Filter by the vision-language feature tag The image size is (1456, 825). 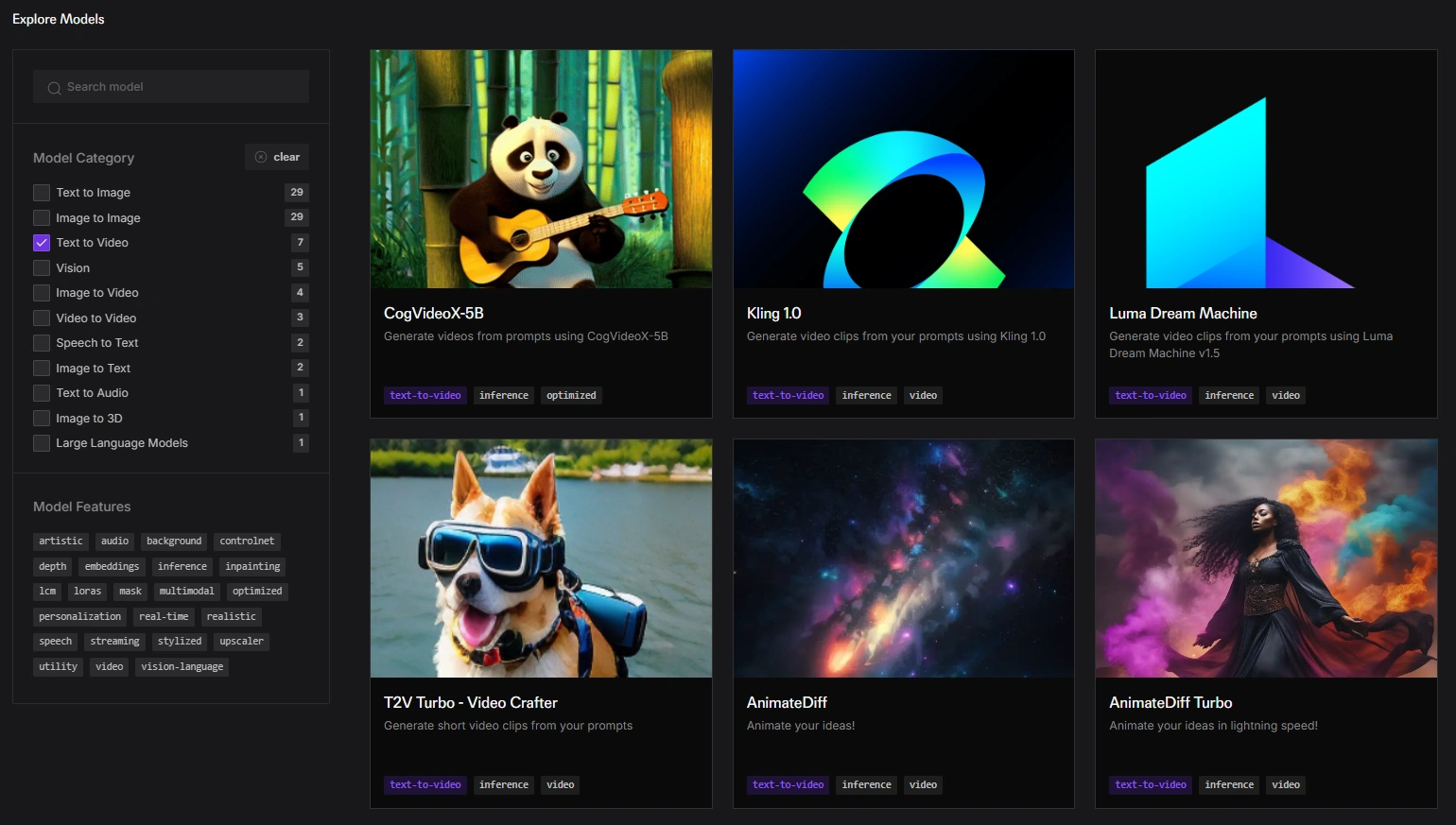182,667
